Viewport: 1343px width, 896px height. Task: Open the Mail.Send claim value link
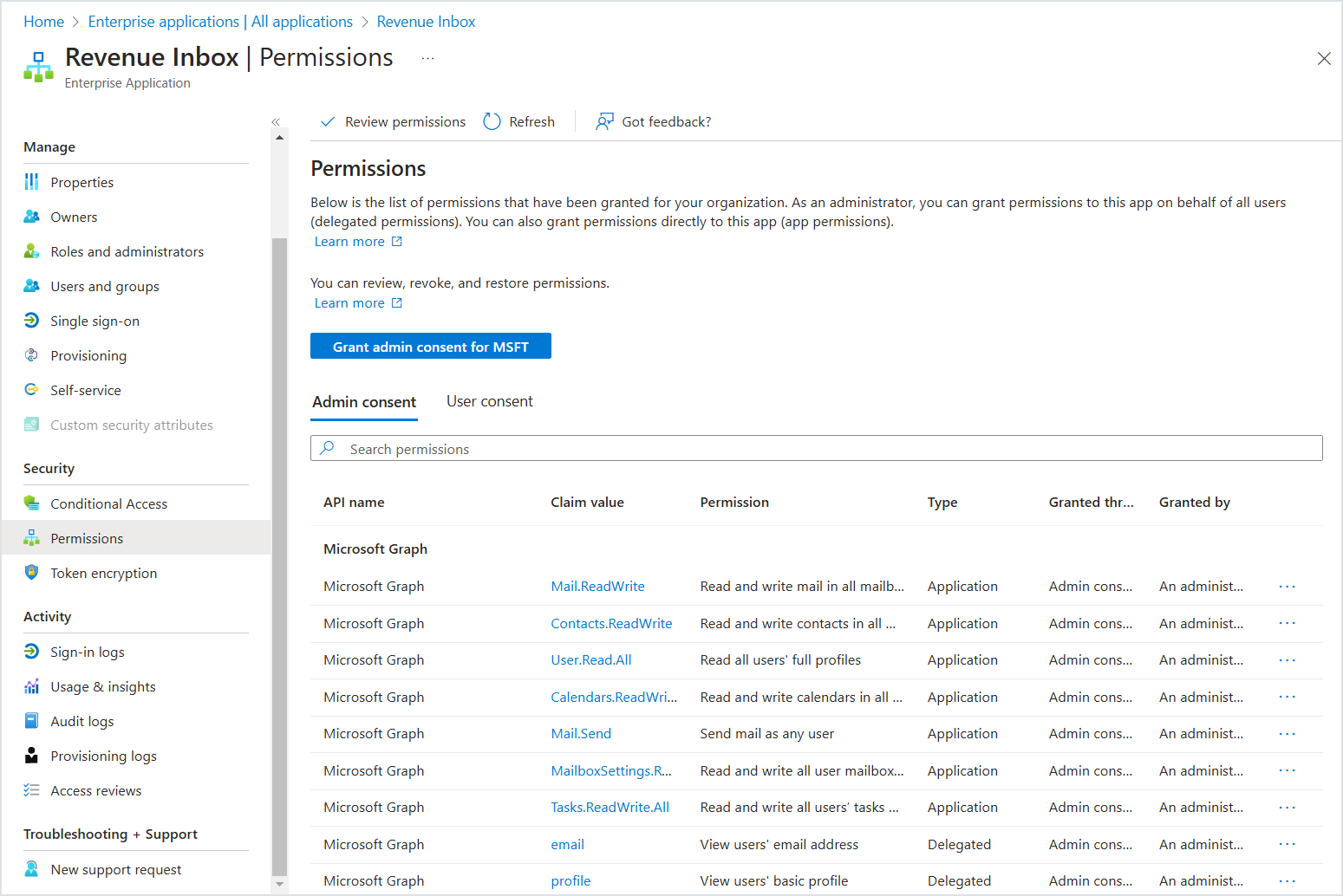pos(581,734)
